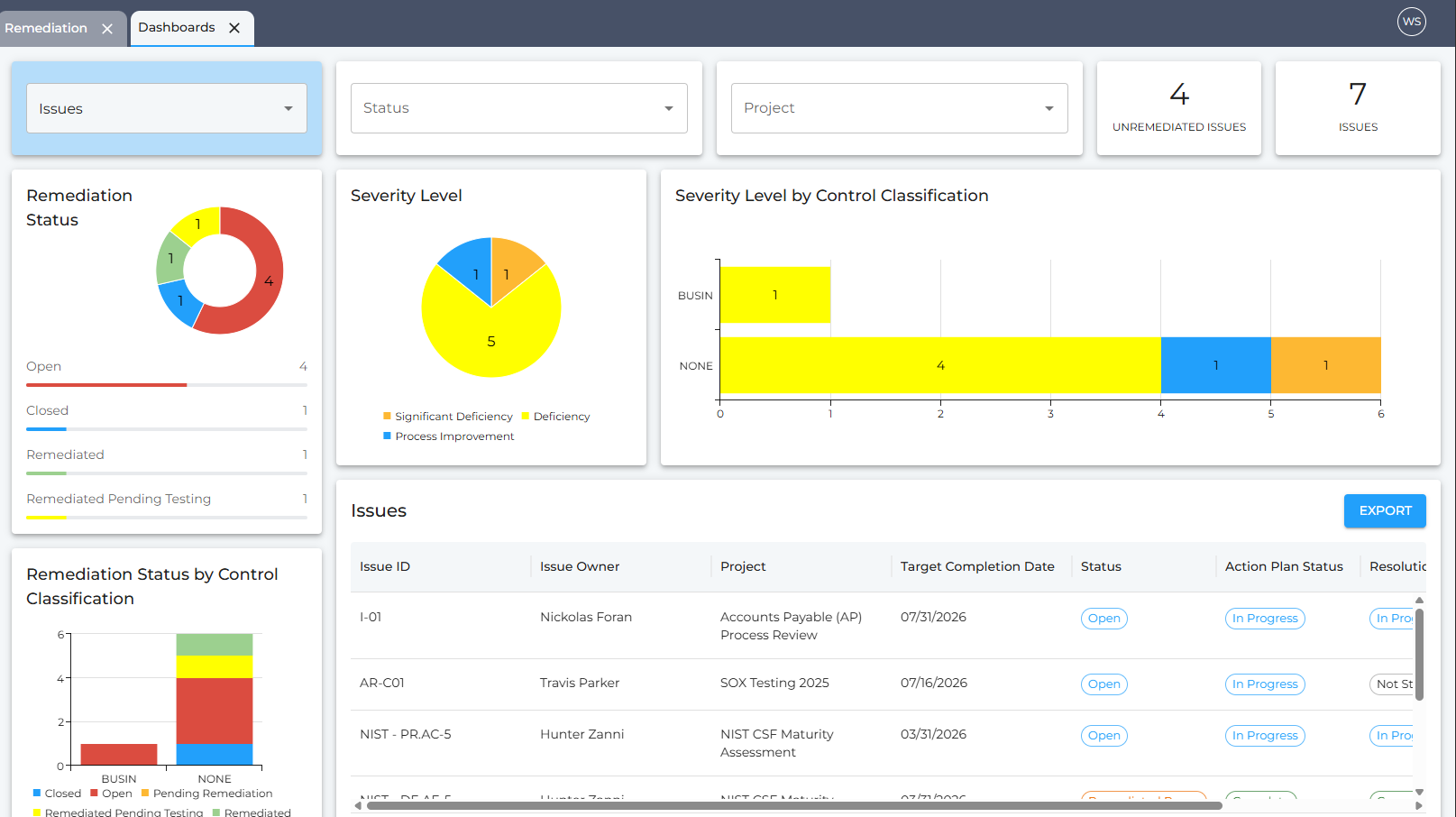
Task: Open the WS user avatar menu
Action: (x=1412, y=22)
